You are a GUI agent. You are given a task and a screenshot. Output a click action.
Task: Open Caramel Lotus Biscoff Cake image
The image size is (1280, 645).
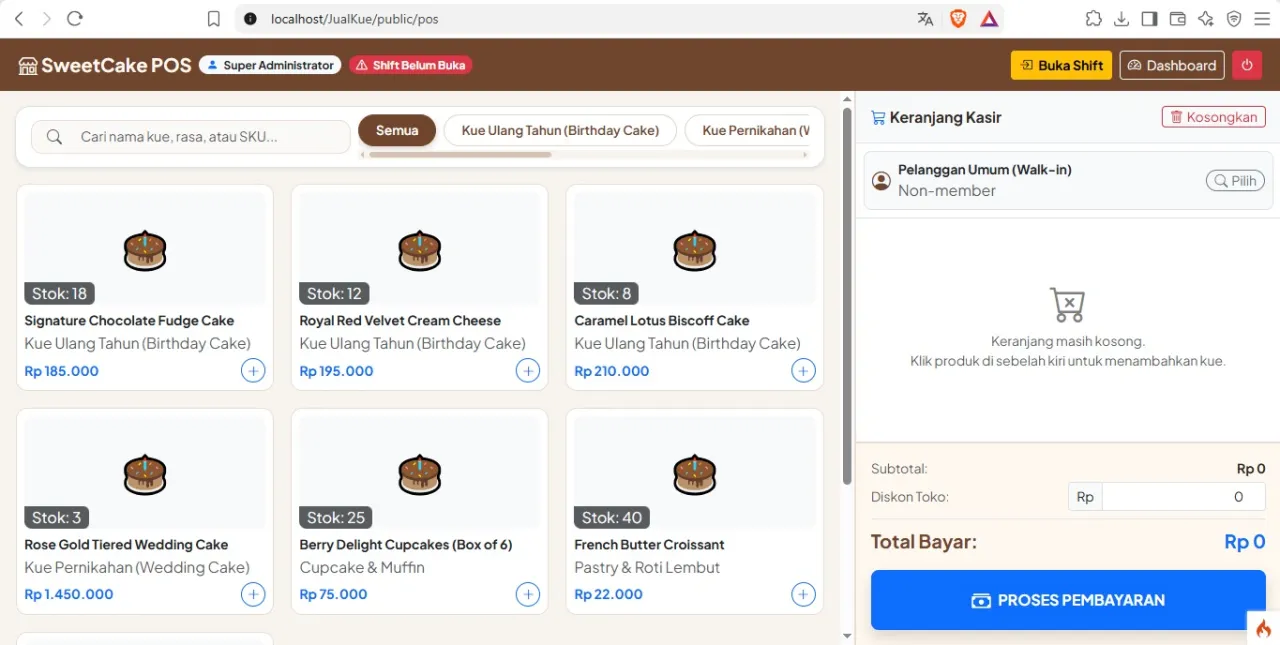[695, 249]
